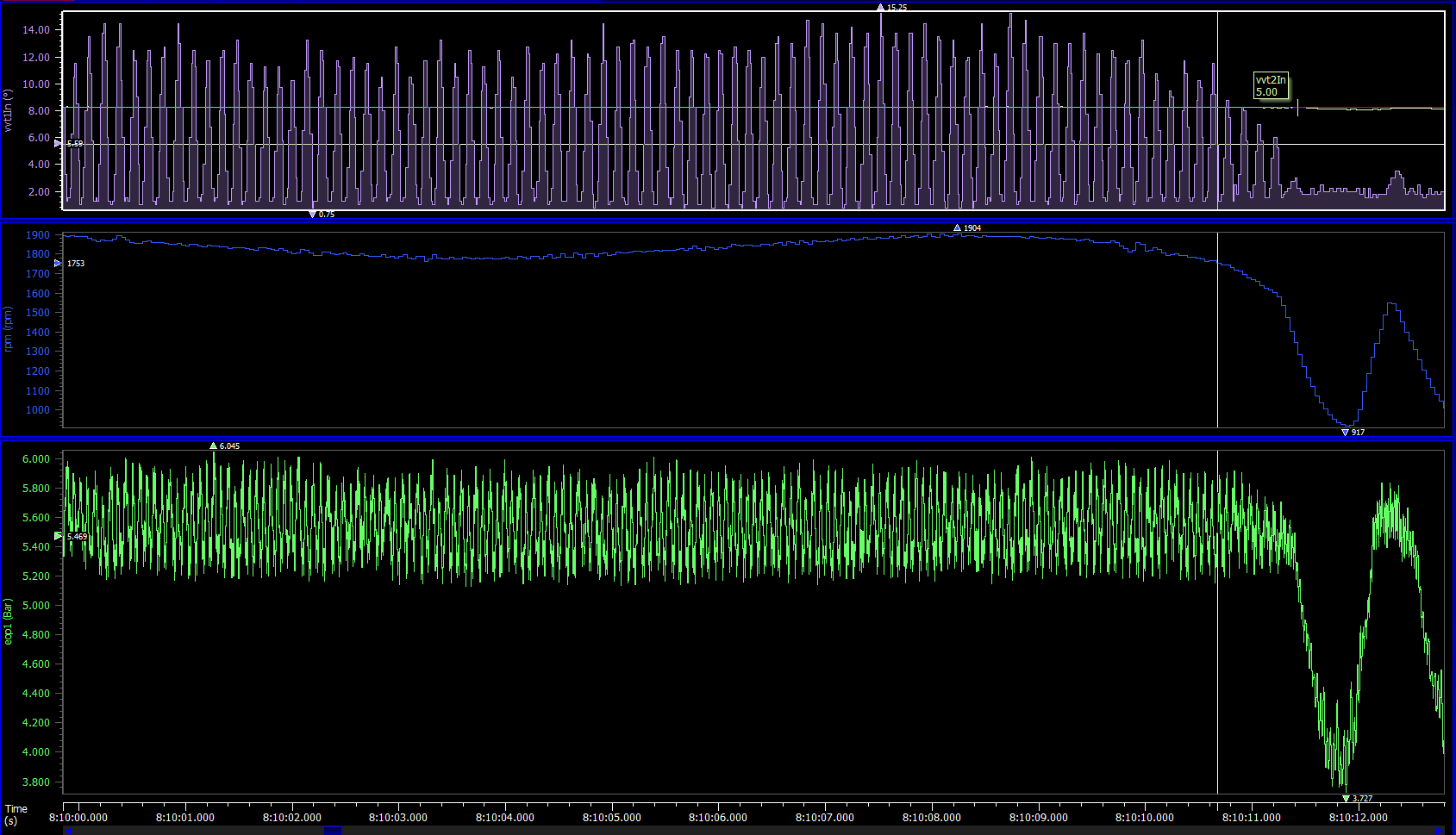
Task: Click the Time (s) axis label
Action: tap(16, 814)
